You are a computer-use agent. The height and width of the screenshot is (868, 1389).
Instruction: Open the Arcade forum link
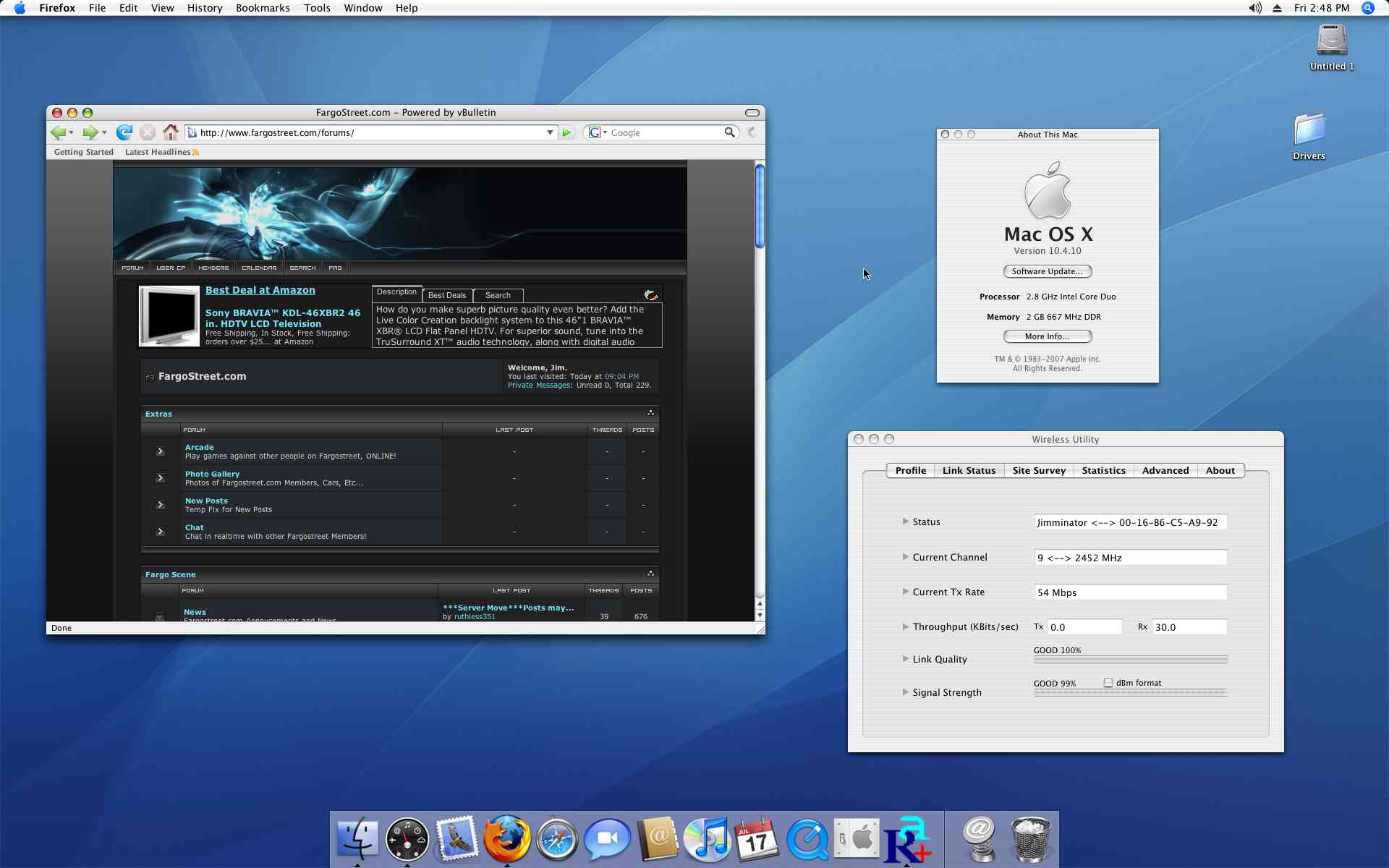[199, 447]
